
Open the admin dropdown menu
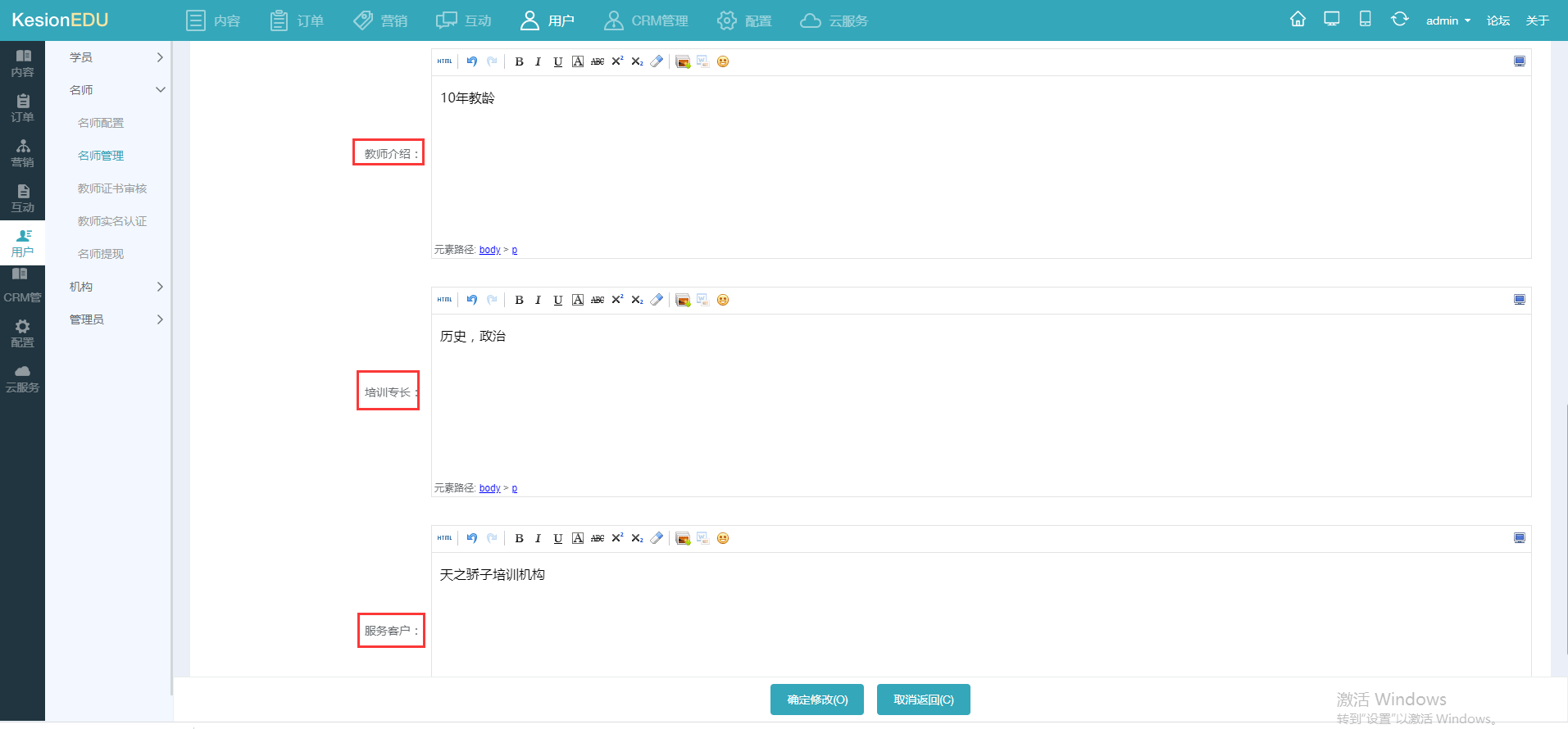coord(1448,20)
